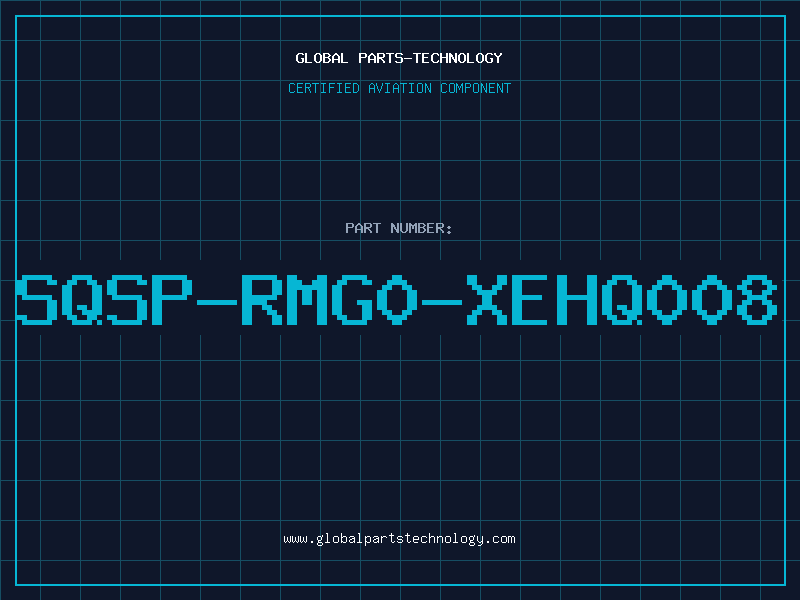800x600 pixels.
Task: Select part number SQSP-RMGO-XEHQ008
Action: coord(397,299)
